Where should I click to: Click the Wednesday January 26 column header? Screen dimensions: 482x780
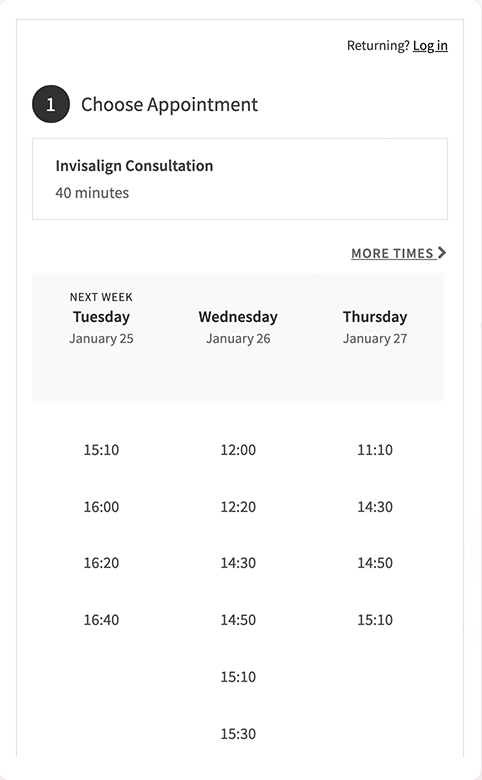(238, 327)
